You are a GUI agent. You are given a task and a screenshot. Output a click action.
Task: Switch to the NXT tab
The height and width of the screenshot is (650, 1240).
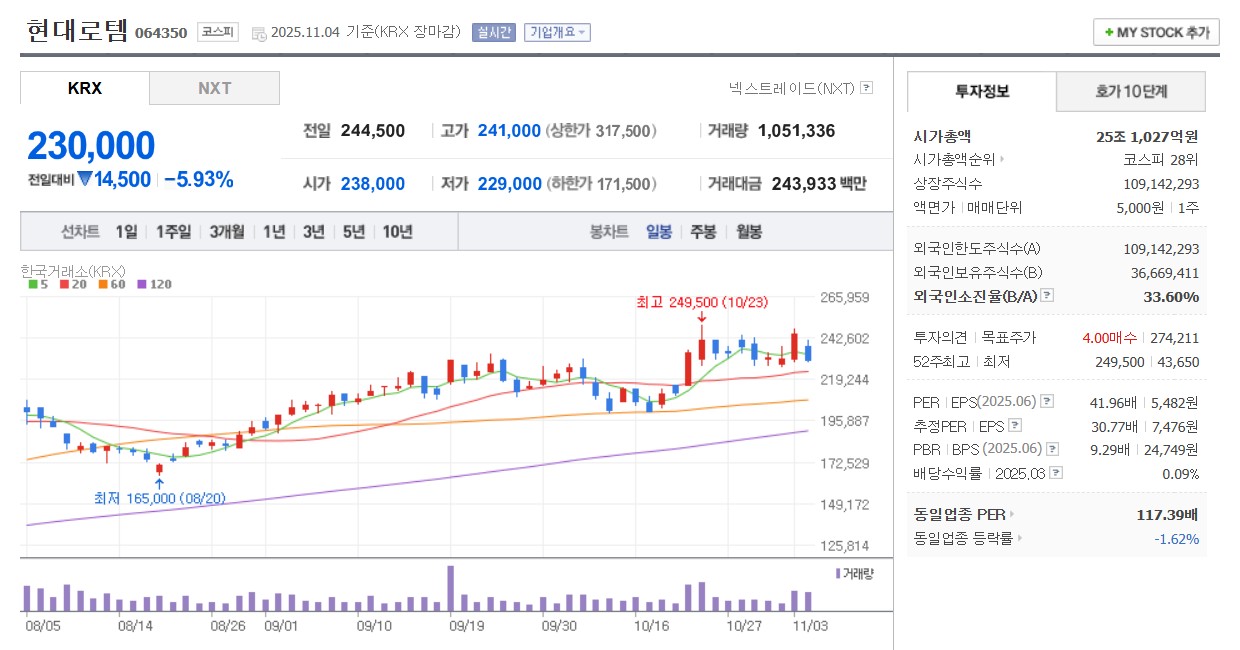214,88
